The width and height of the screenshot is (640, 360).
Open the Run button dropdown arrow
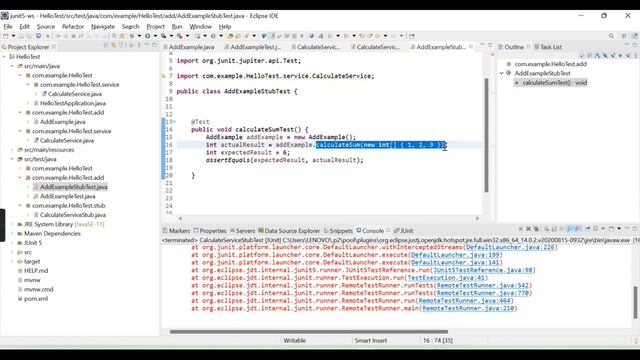click(156, 36)
